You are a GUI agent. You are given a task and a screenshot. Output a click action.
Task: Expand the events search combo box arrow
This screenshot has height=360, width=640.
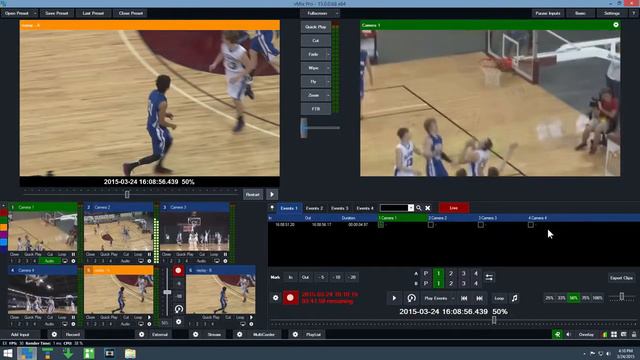411,208
